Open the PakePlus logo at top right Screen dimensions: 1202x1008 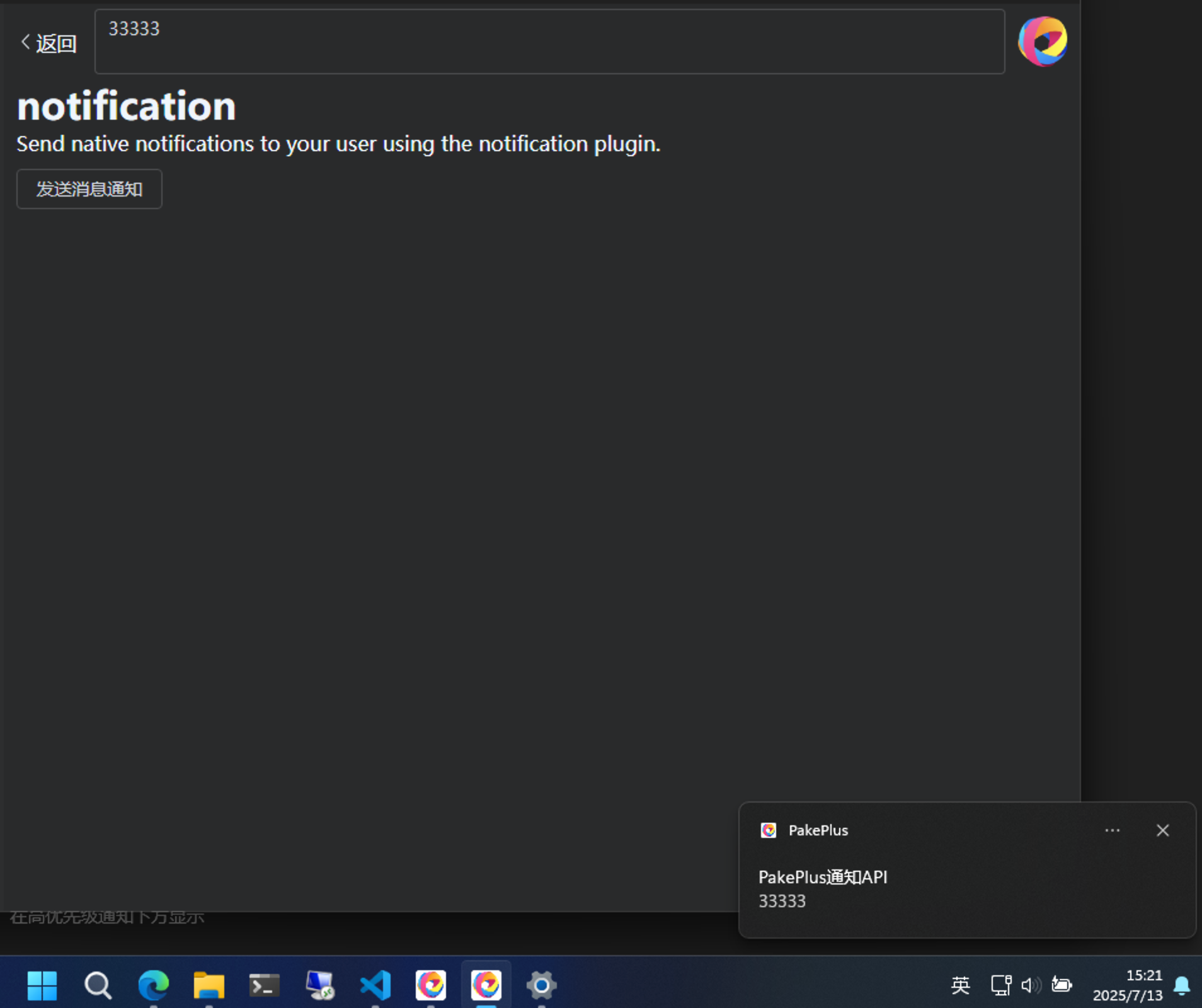click(1043, 42)
